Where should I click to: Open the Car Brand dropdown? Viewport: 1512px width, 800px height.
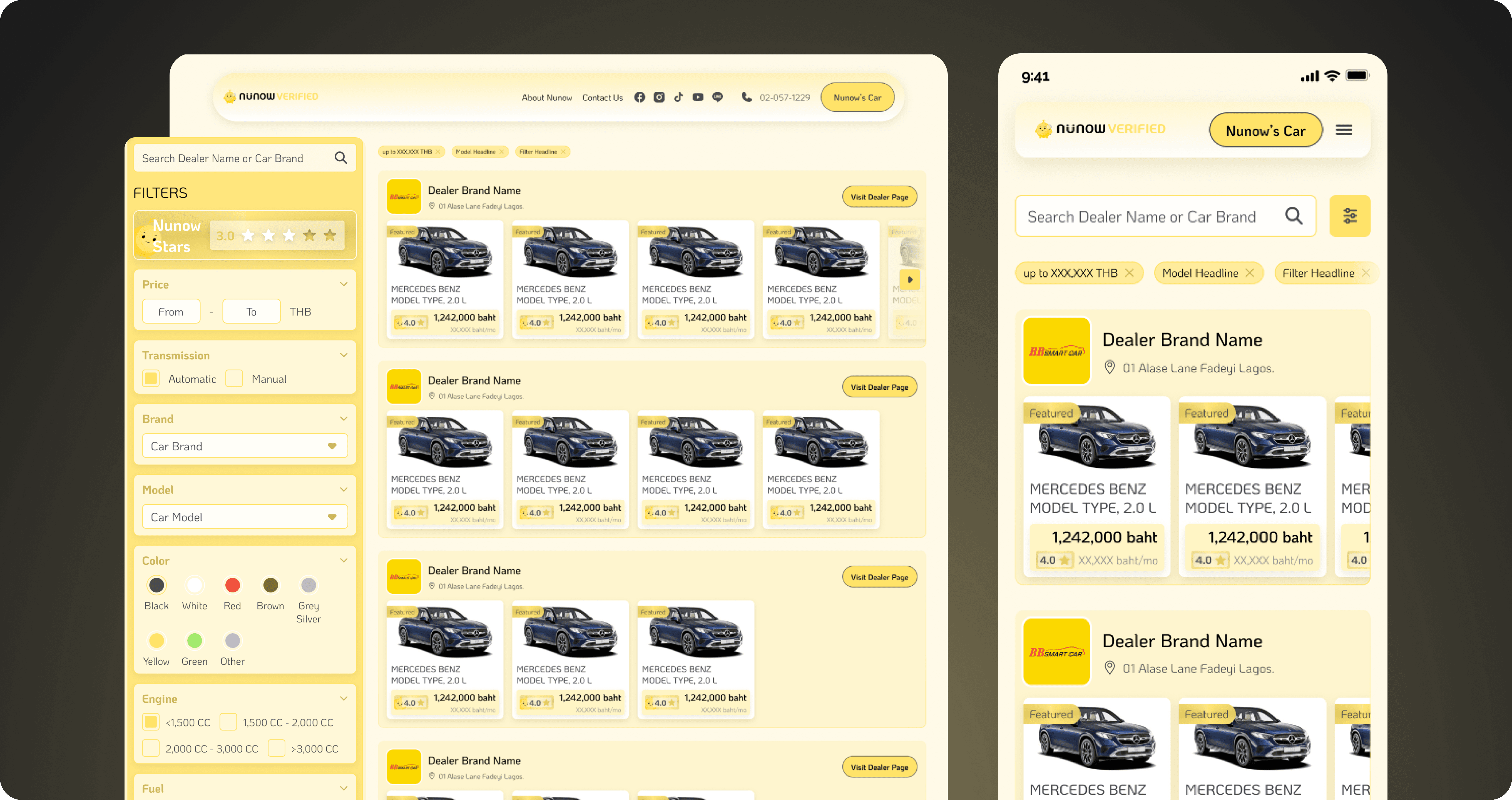(x=245, y=446)
